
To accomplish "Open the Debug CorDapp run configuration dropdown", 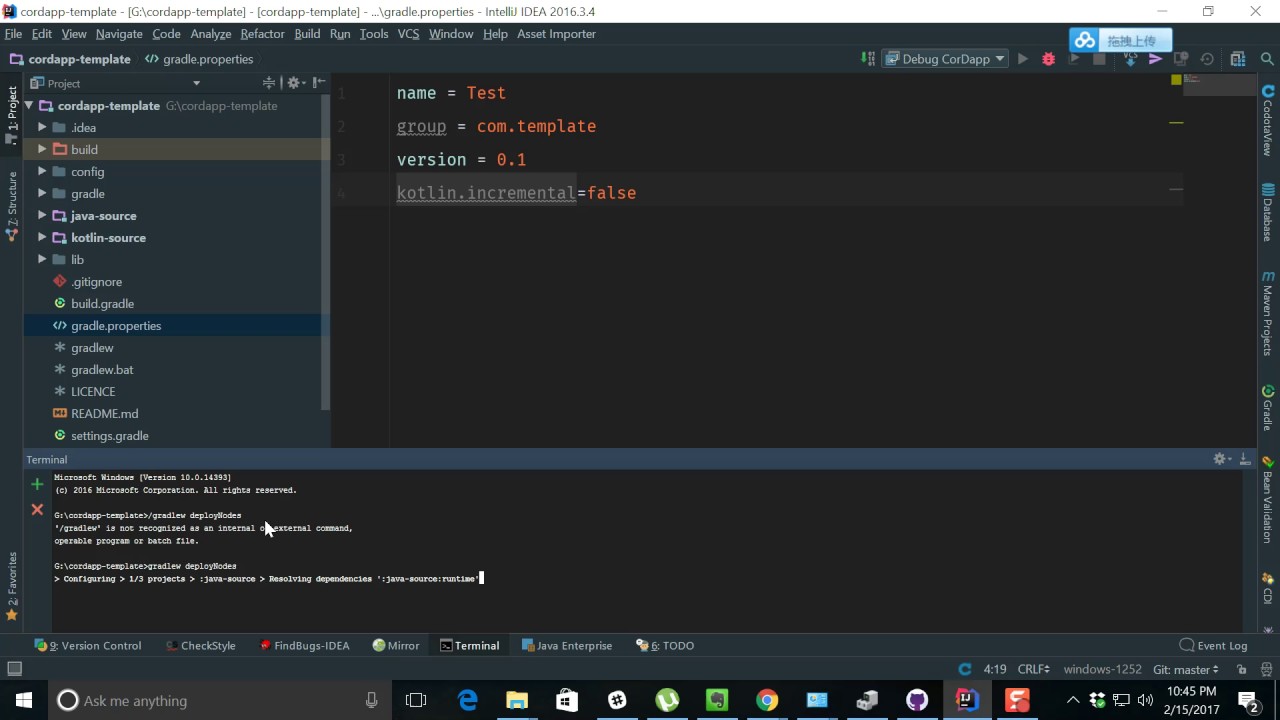I will coord(946,59).
